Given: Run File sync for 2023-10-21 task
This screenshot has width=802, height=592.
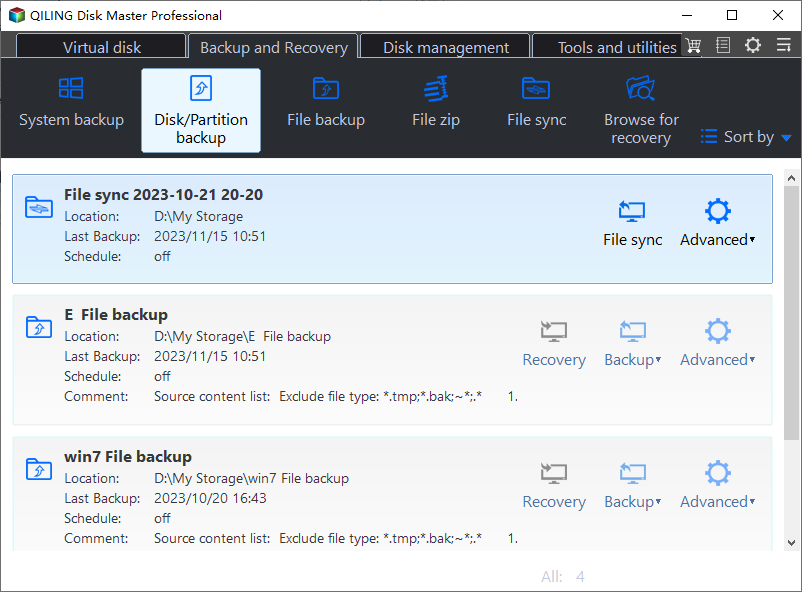Looking at the screenshot, I should pyautogui.click(x=632, y=224).
